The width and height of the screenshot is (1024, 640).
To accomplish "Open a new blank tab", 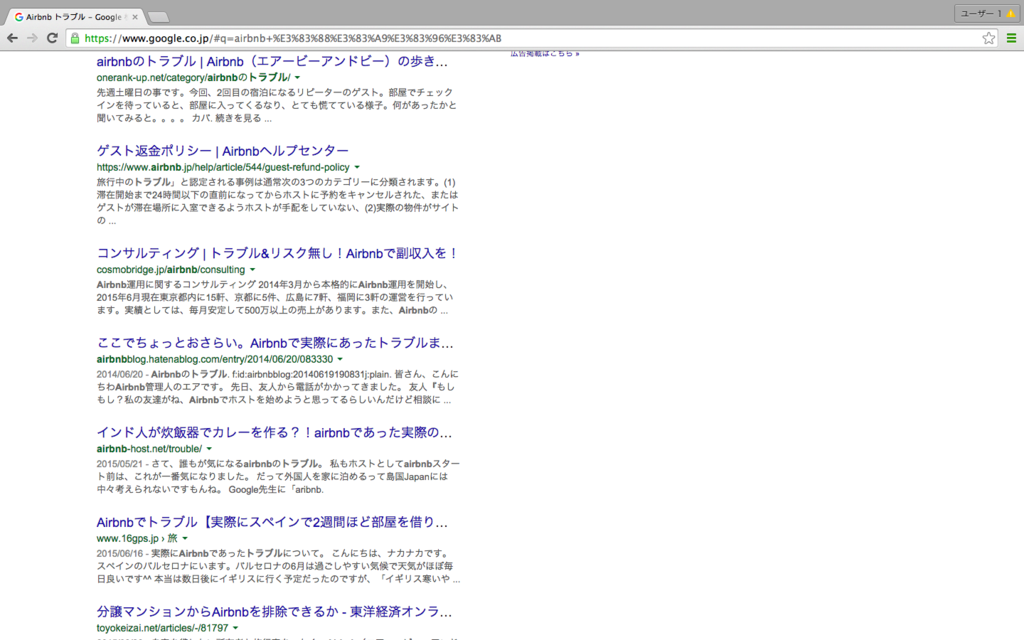I will click(x=158, y=17).
